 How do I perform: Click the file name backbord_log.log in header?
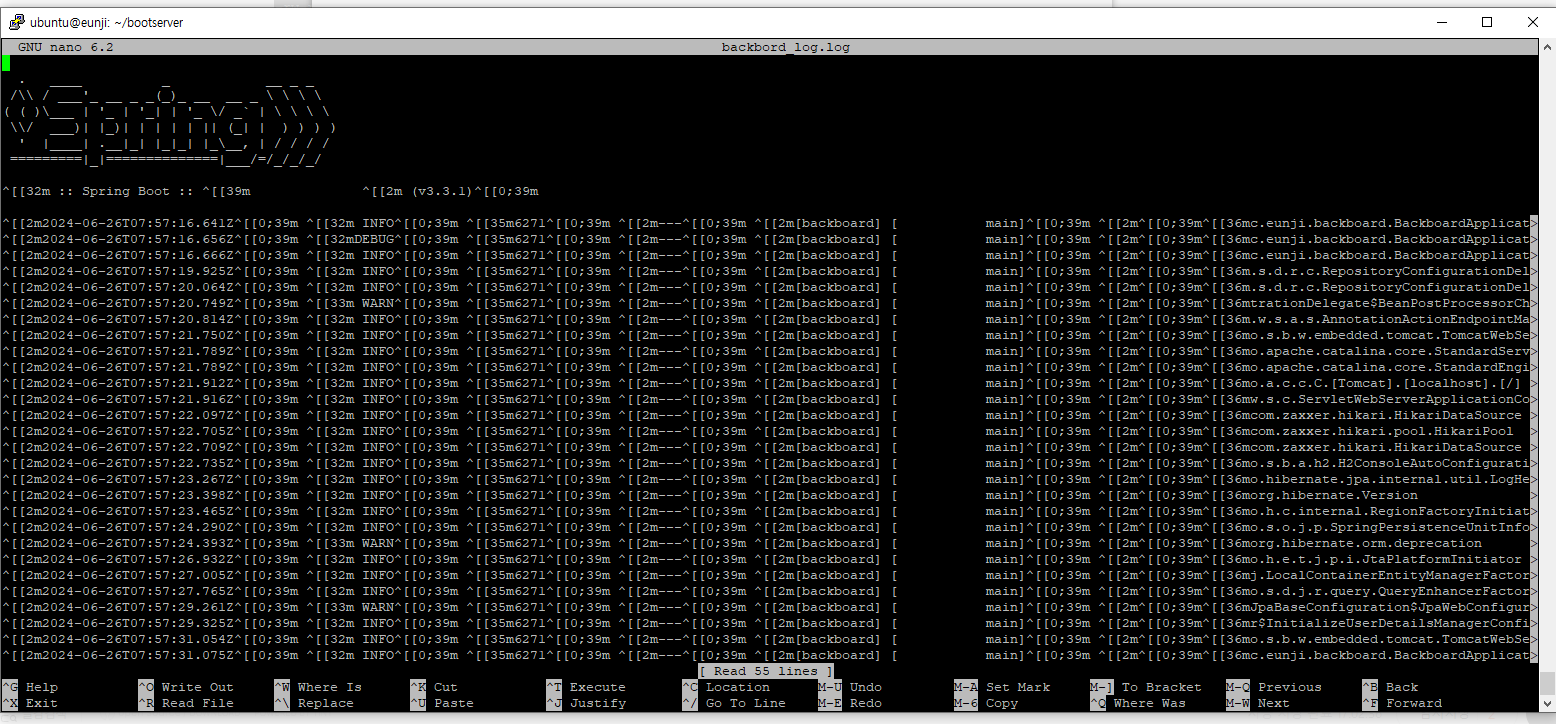pos(786,47)
